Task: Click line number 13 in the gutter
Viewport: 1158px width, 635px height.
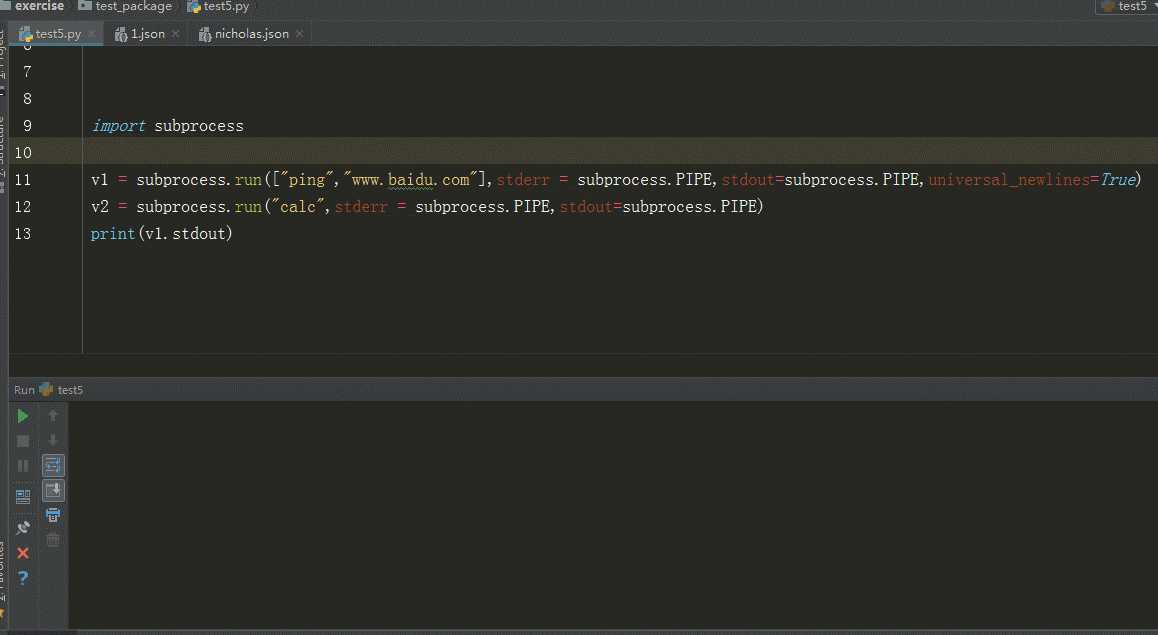Action: tap(23, 233)
